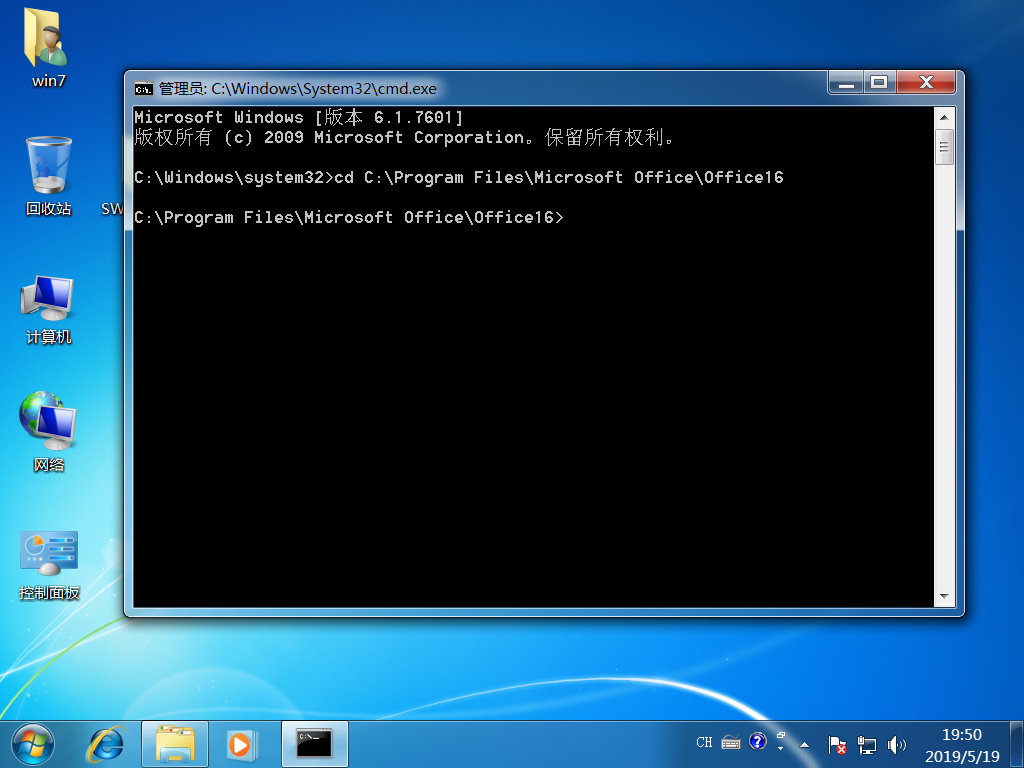Open Windows Media Player from the taskbar
Image resolution: width=1024 pixels, height=768 pixels.
coord(242,744)
